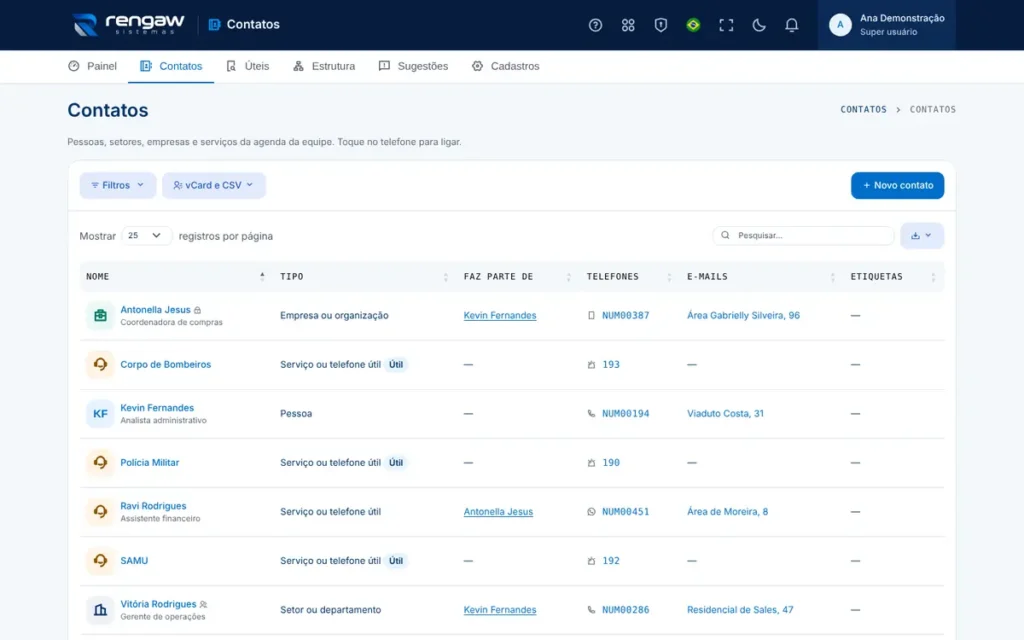This screenshot has height=640, width=1024.
Task: Call phone number NUM00387
Action: (626, 315)
